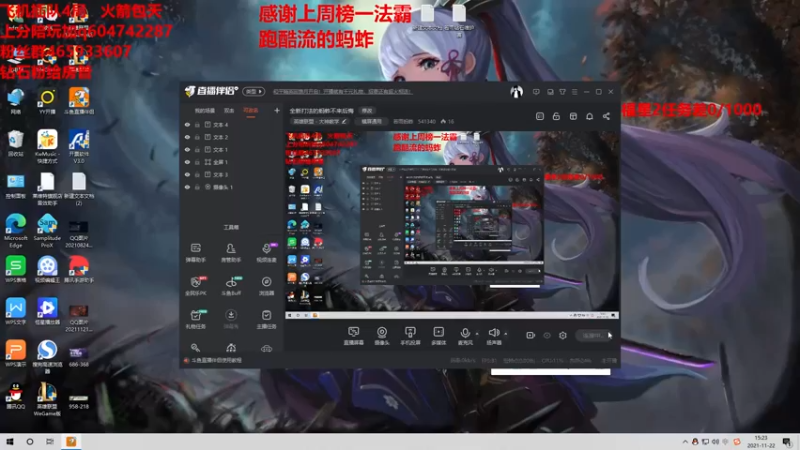Toggle visibility of 文本 3 layer
The width and height of the screenshot is (800, 450).
point(187,174)
